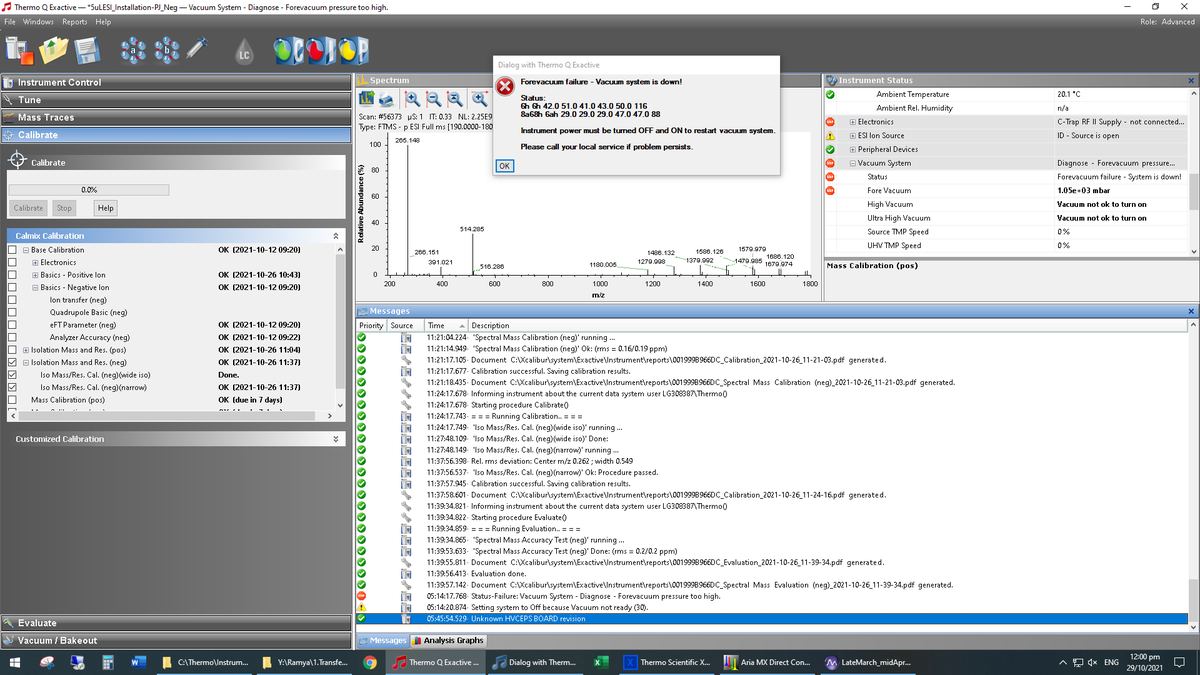The height and width of the screenshot is (675, 1200).
Task: Expand the Customized Calibration section chevron
Action: click(x=335, y=439)
